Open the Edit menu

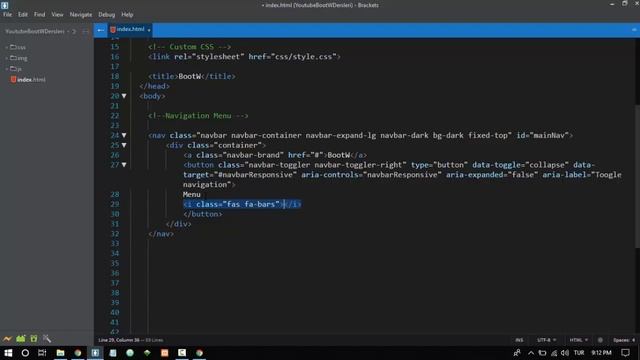click(22, 15)
